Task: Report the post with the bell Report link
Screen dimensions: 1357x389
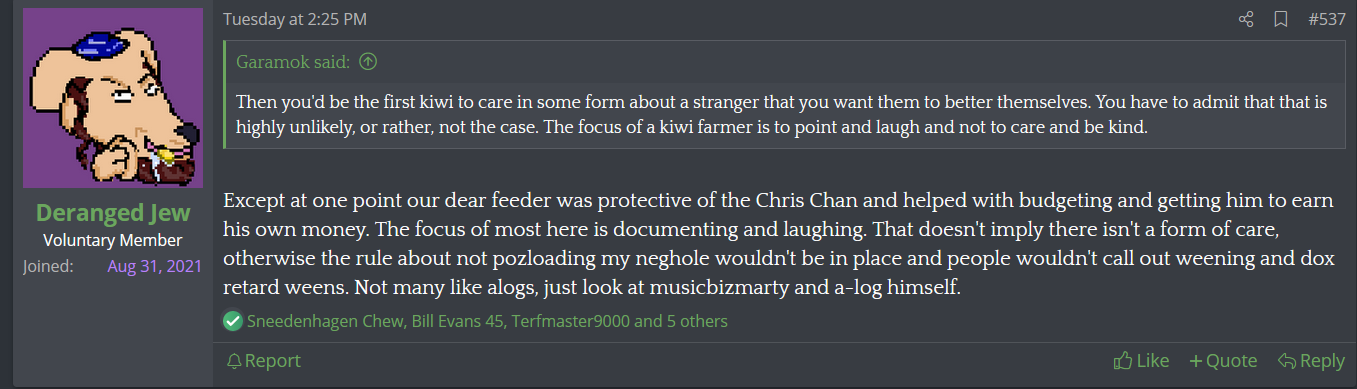Action: [x=263, y=361]
